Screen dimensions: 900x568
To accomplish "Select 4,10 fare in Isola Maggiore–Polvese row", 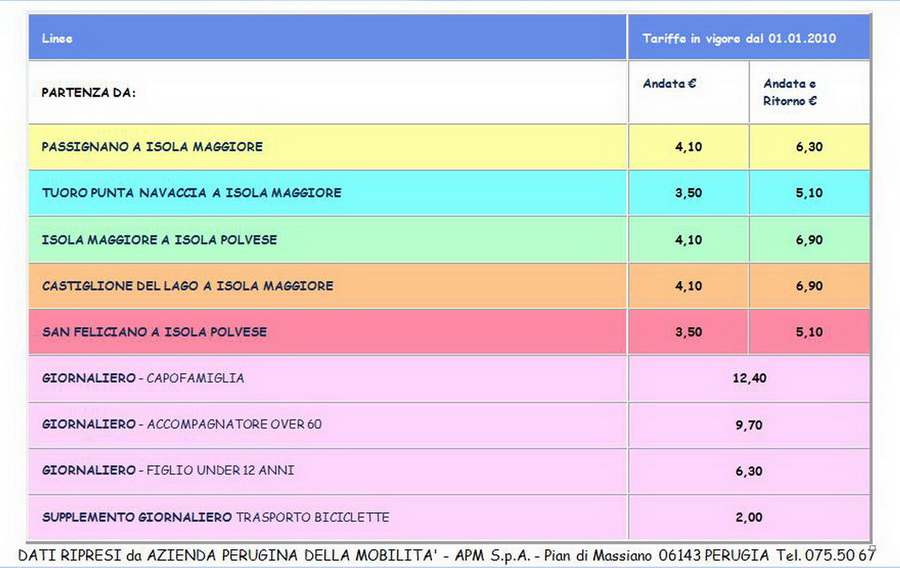I will (x=688, y=240).
